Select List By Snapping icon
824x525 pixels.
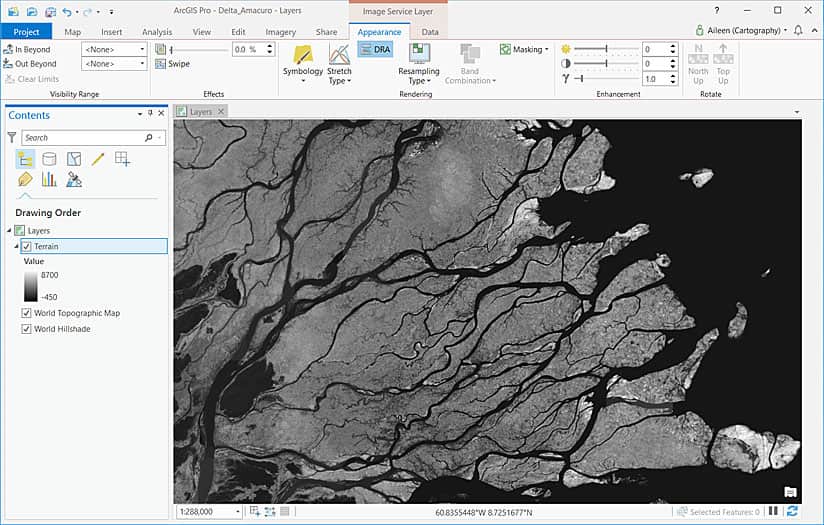[122, 159]
